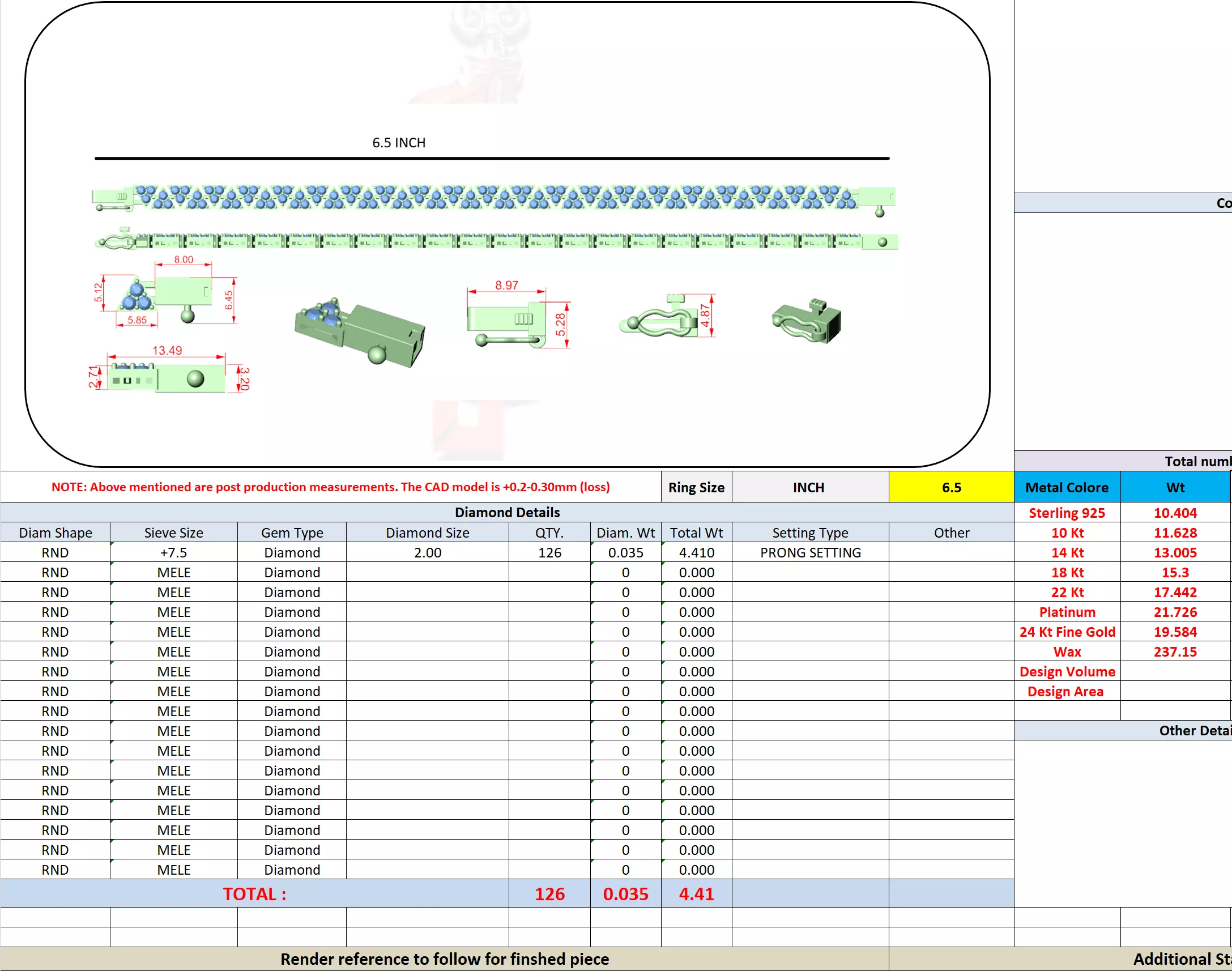Select the PRONG SETTING cell
Screen dimensions: 1232x971
[x=810, y=552]
